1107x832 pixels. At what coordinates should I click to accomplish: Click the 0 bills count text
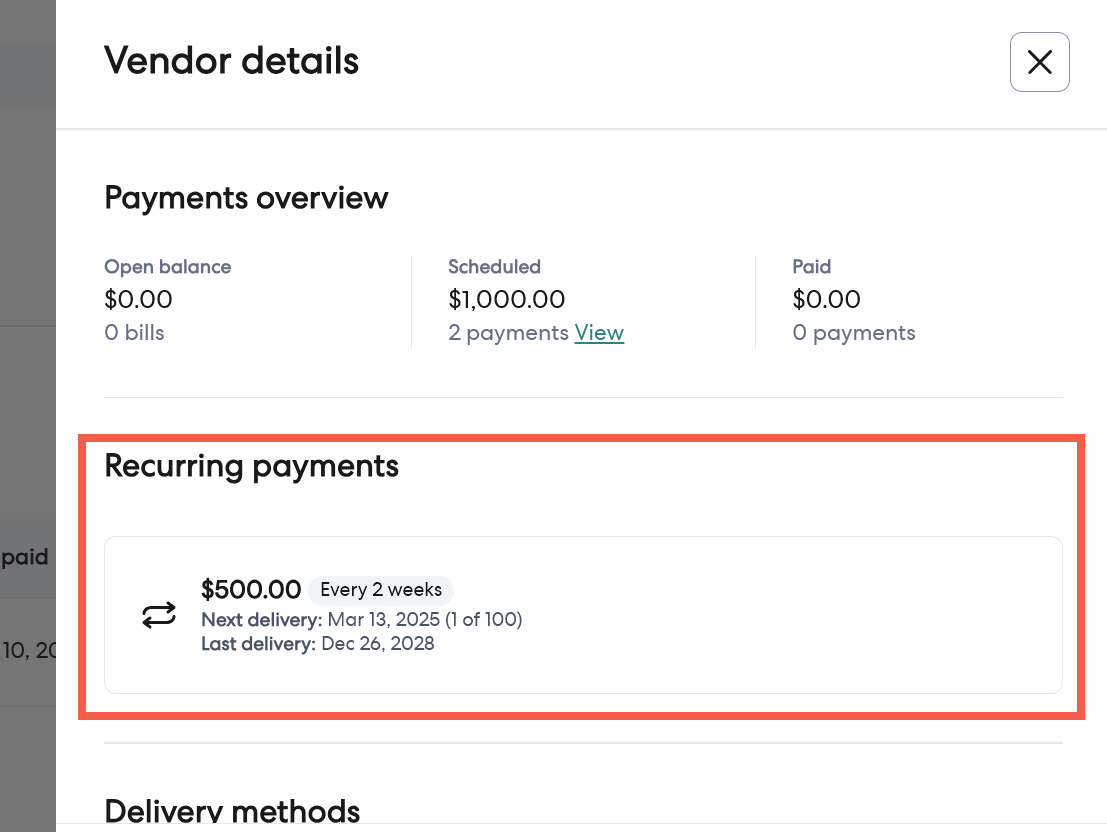tap(134, 333)
